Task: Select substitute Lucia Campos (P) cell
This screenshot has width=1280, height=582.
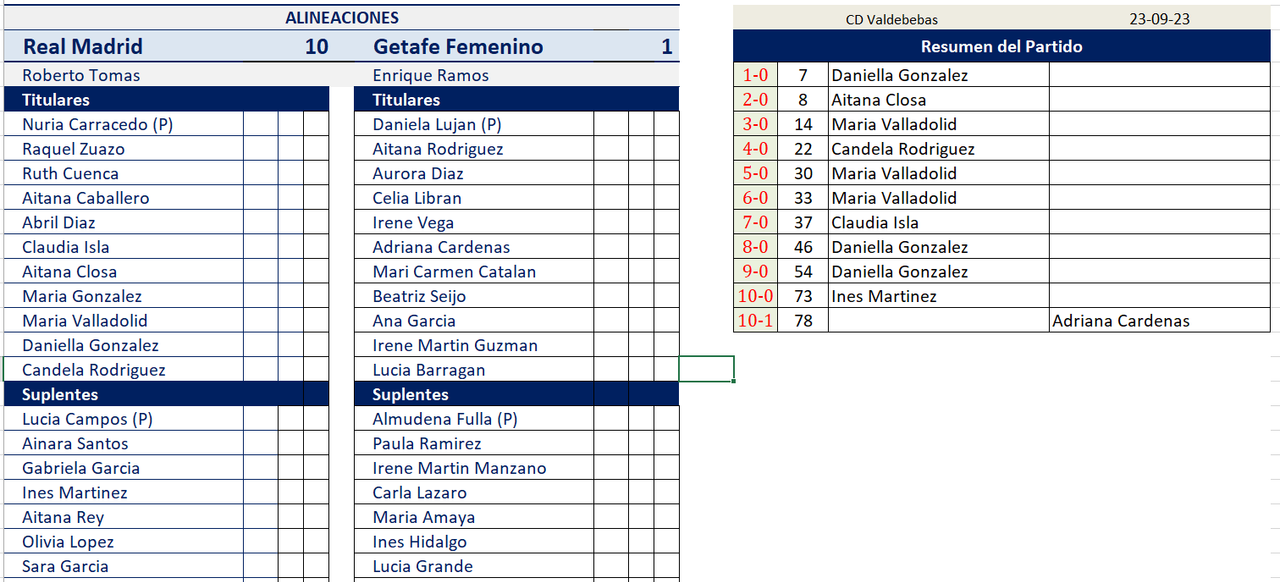Action: tap(88, 419)
